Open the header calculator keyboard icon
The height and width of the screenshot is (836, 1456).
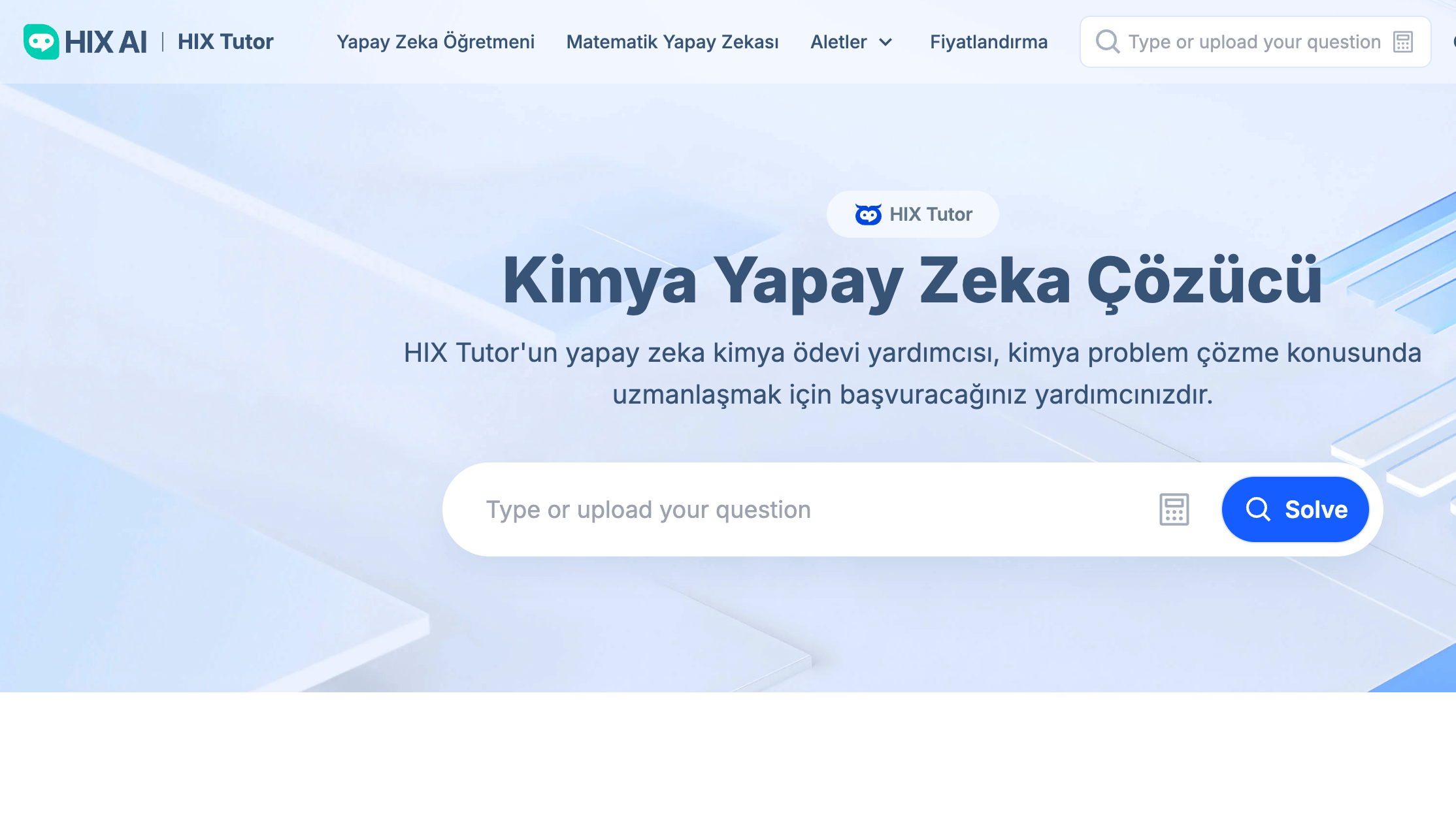(x=1403, y=42)
